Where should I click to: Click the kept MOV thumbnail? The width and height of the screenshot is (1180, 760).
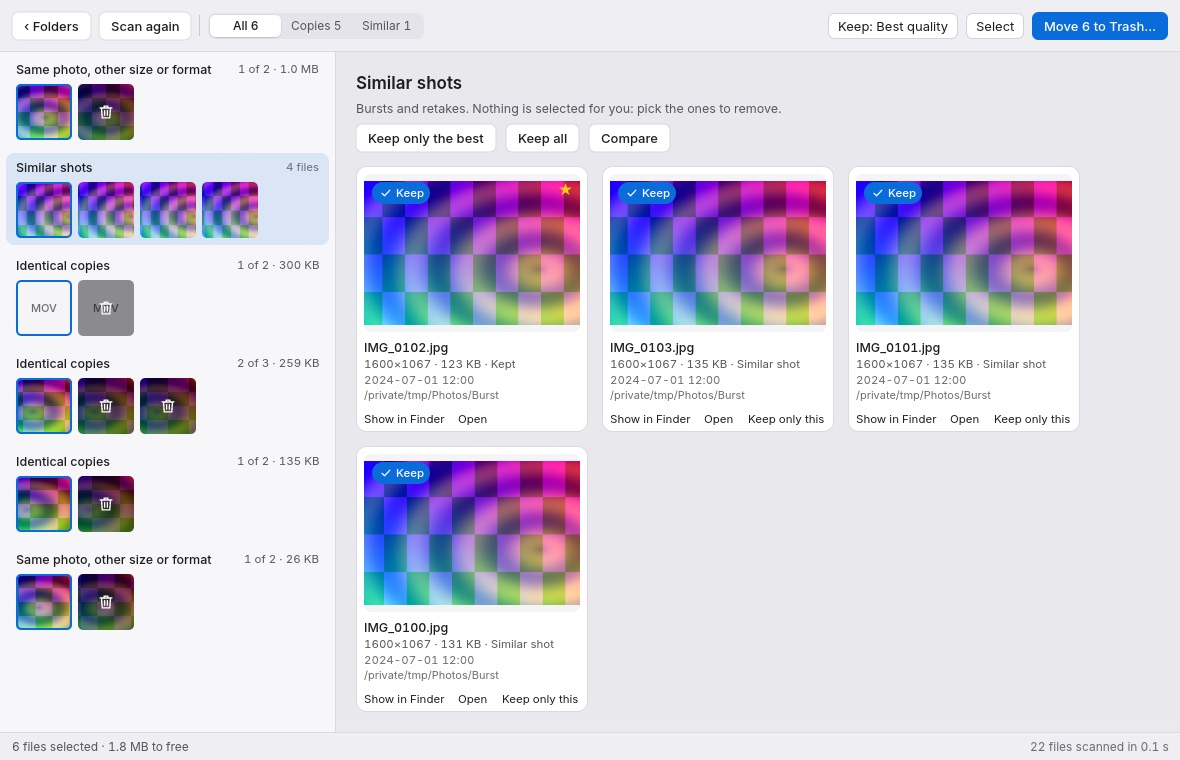(44, 309)
